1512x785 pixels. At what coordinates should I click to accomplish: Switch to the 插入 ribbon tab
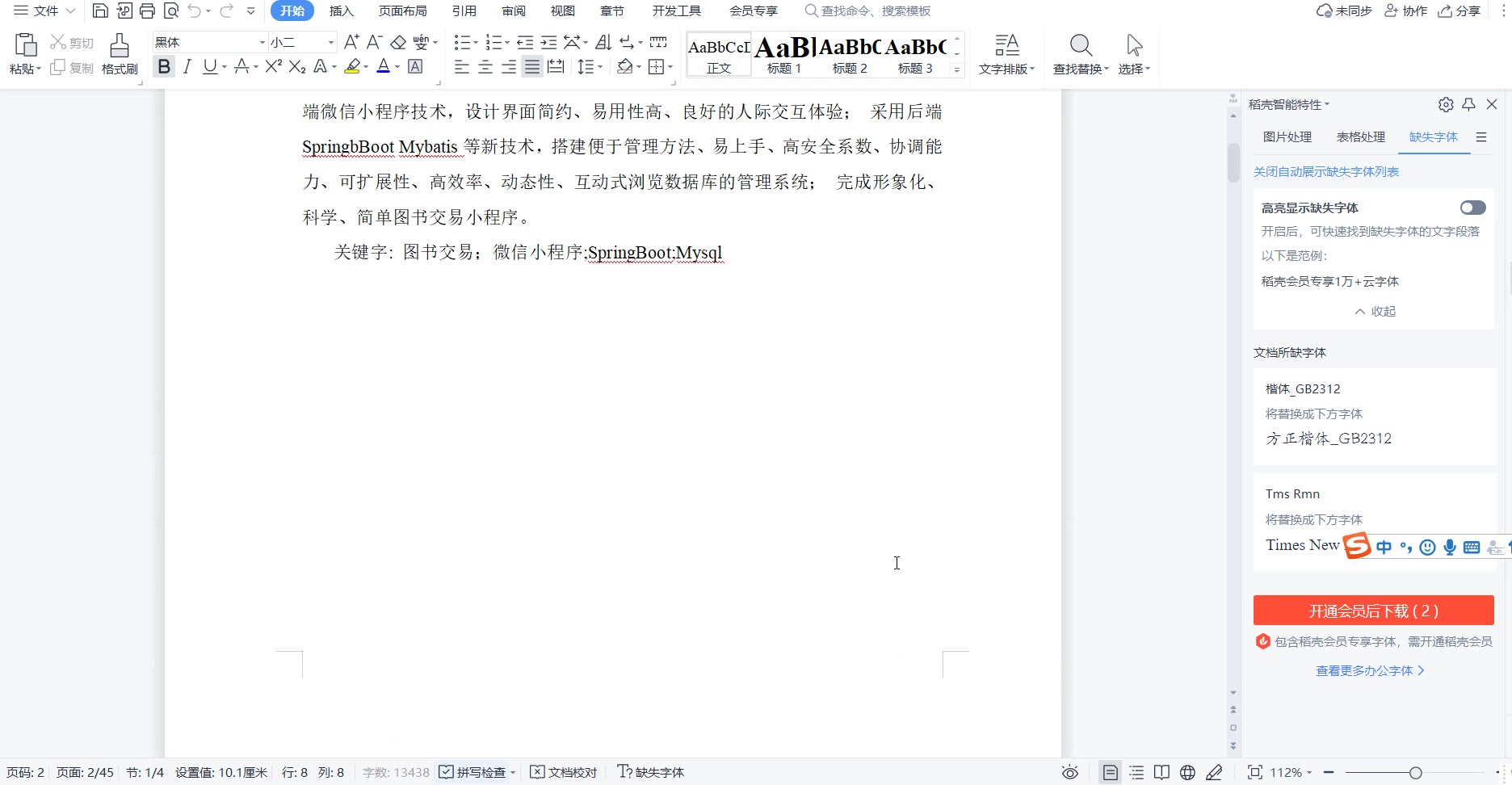pos(342,10)
